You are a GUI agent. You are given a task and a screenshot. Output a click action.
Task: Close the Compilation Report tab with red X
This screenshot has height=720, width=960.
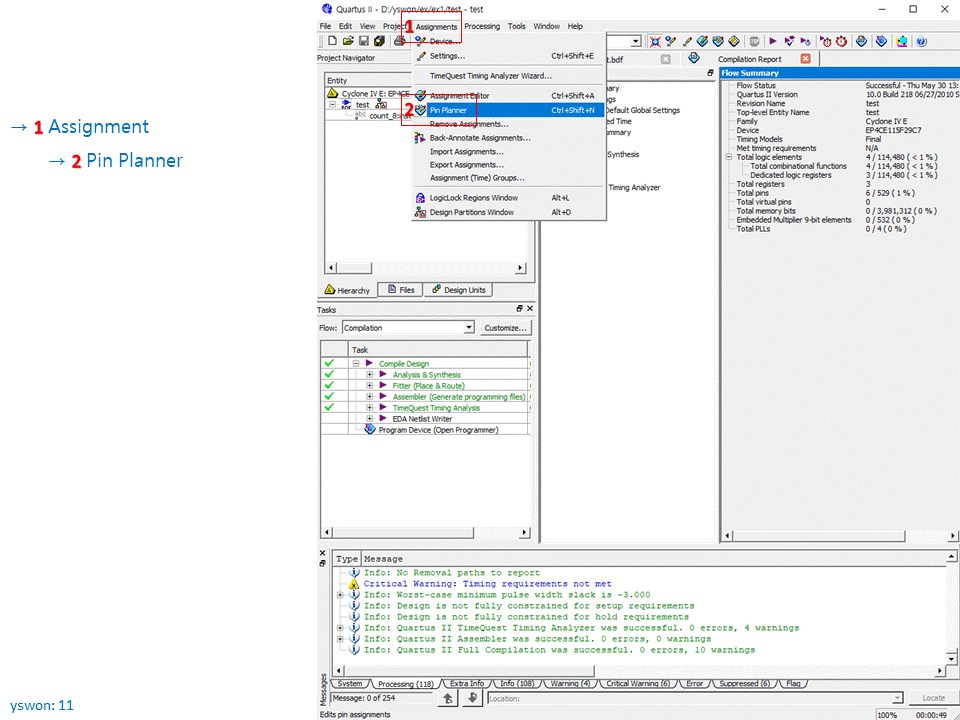(x=806, y=59)
